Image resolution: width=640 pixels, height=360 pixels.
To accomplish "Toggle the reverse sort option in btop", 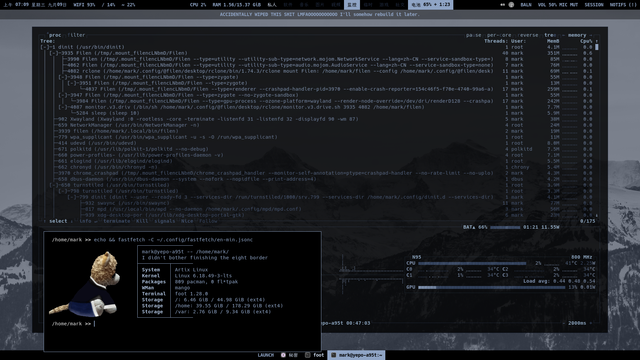I will point(528,35).
